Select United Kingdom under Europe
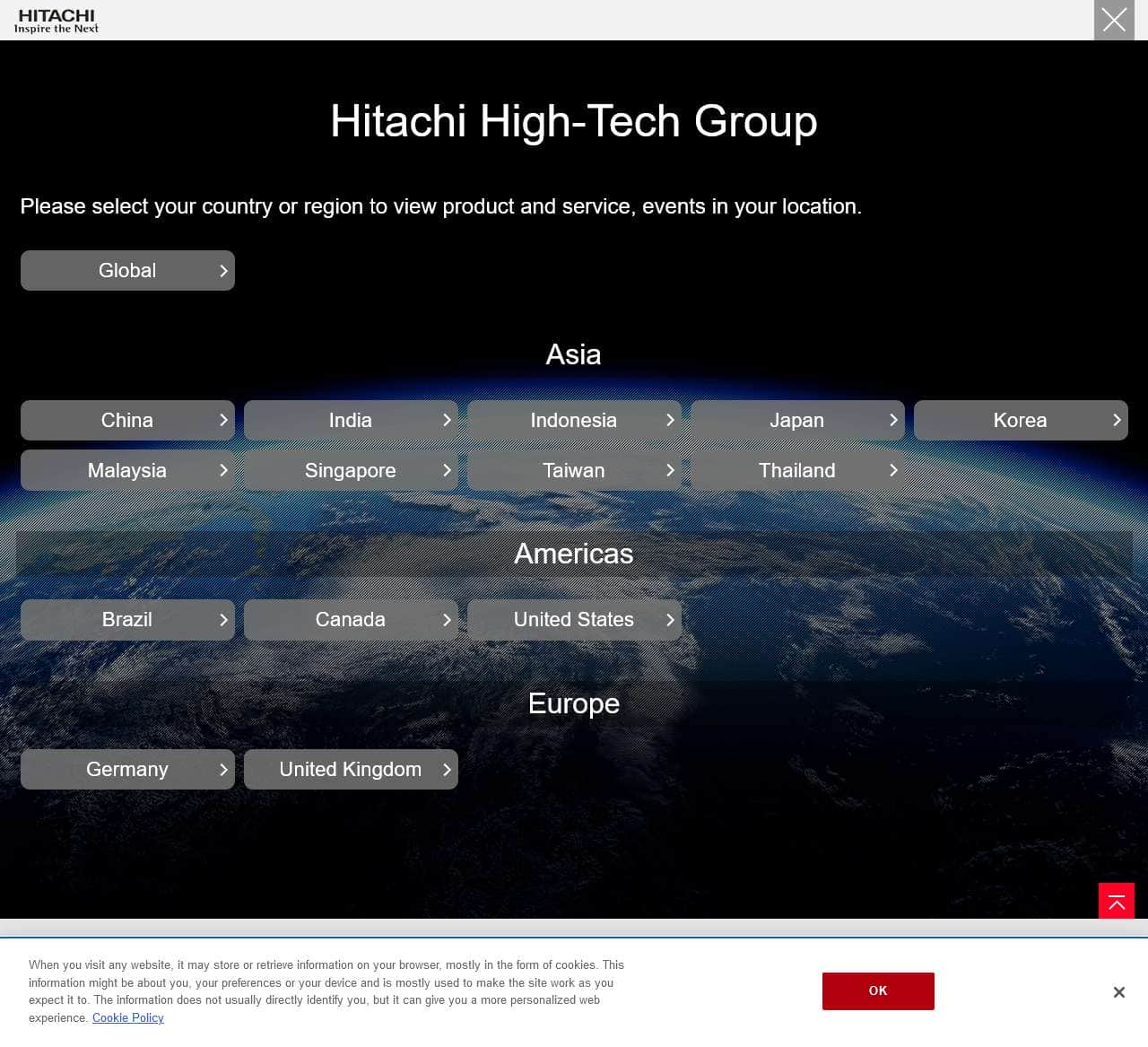1148x1047 pixels. (x=351, y=769)
